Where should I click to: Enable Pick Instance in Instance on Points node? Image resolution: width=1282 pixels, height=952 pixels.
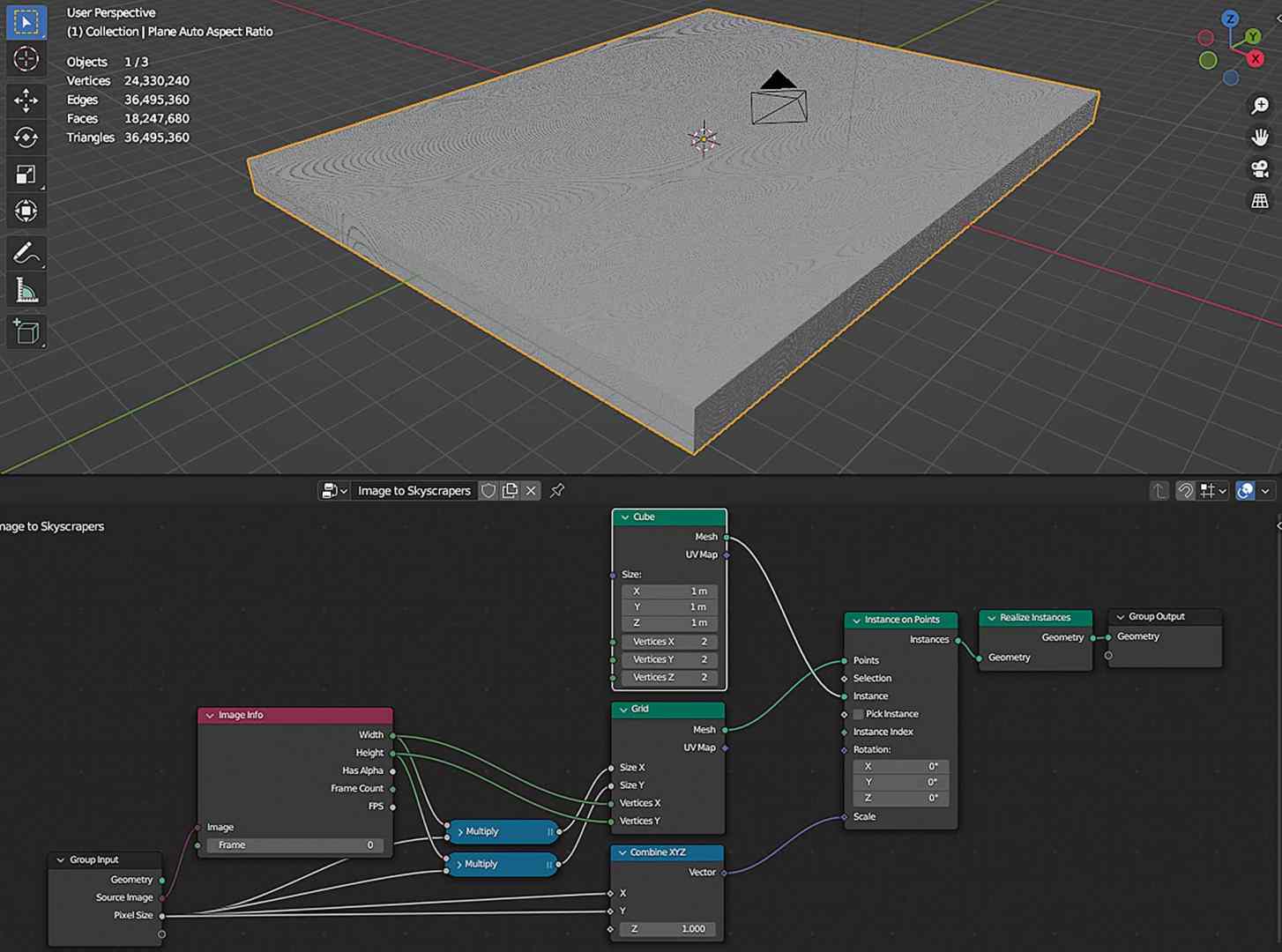[x=858, y=714]
